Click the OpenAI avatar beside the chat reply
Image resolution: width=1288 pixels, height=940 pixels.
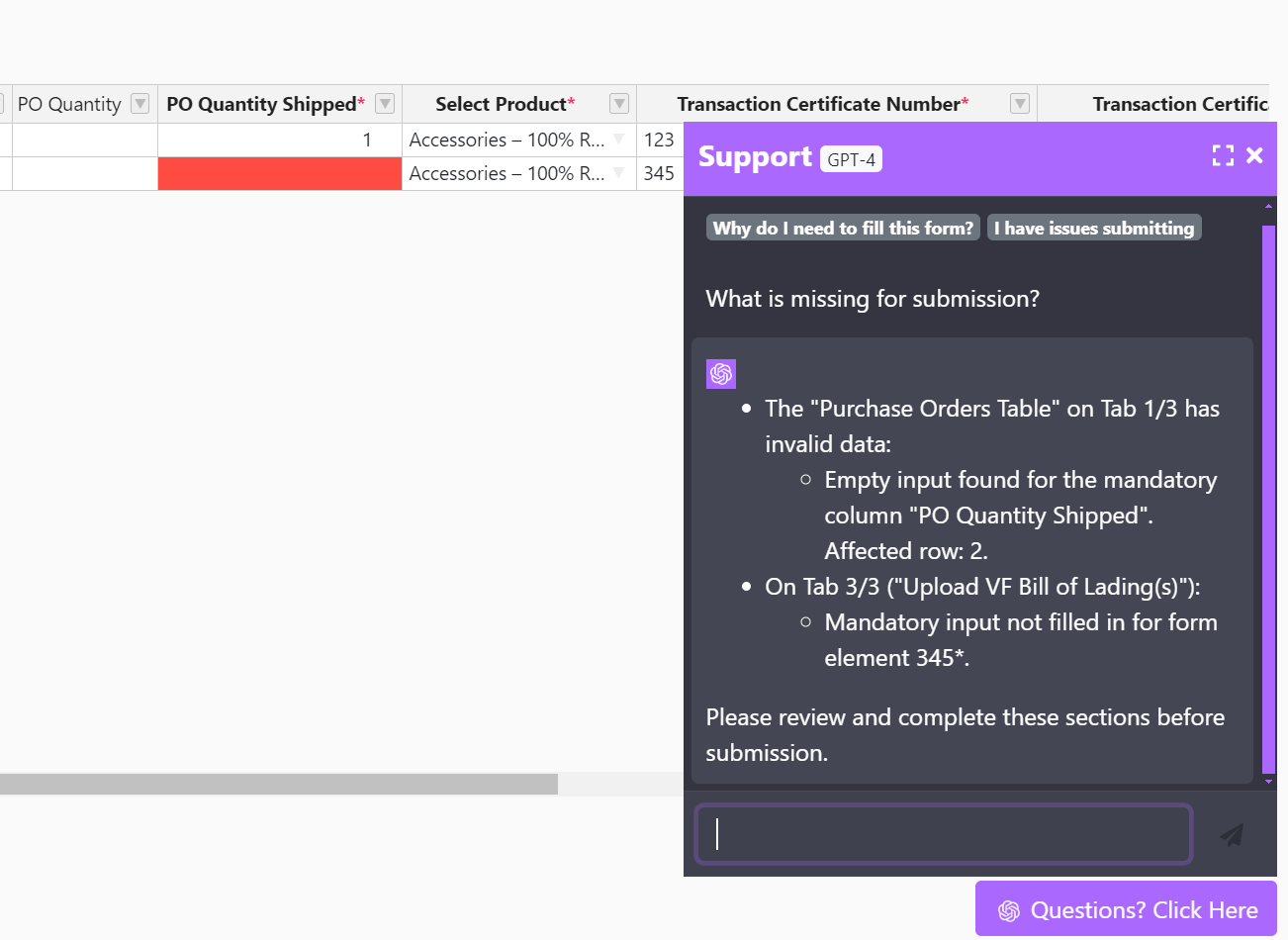720,373
